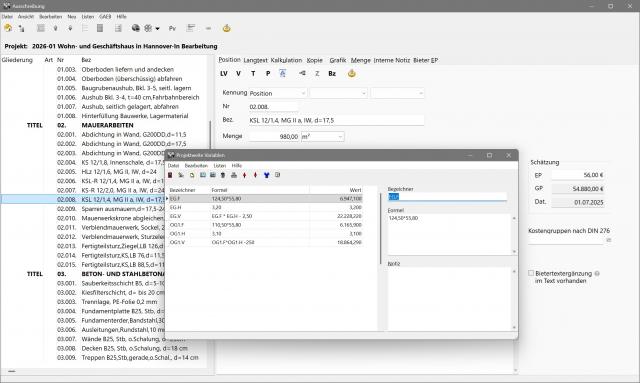
Task: Switch to the Langtext tab
Action: (x=255, y=60)
